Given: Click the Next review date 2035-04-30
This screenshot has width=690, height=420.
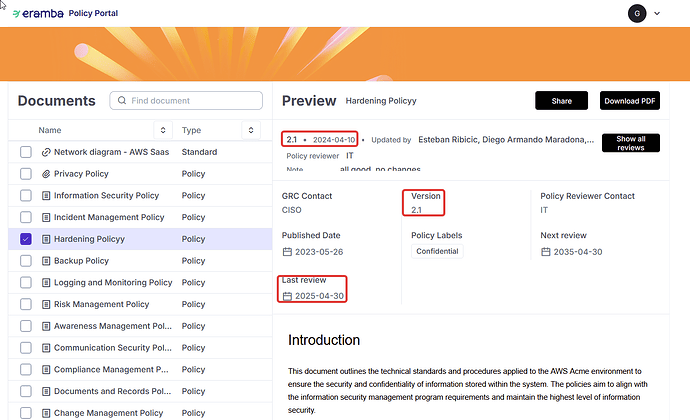Looking at the screenshot, I should (578, 252).
